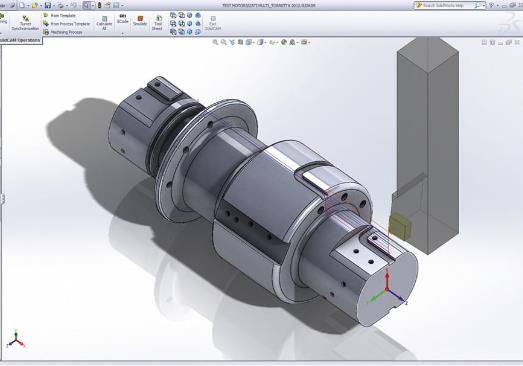
Task: Select the yellow cutting insert on the tool
Action: pyautogui.click(x=401, y=227)
